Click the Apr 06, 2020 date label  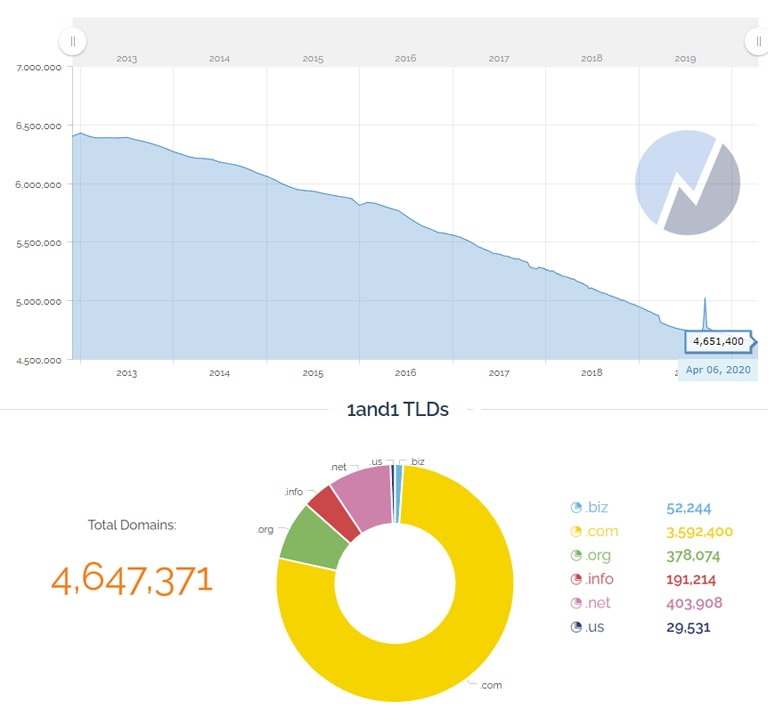click(718, 370)
